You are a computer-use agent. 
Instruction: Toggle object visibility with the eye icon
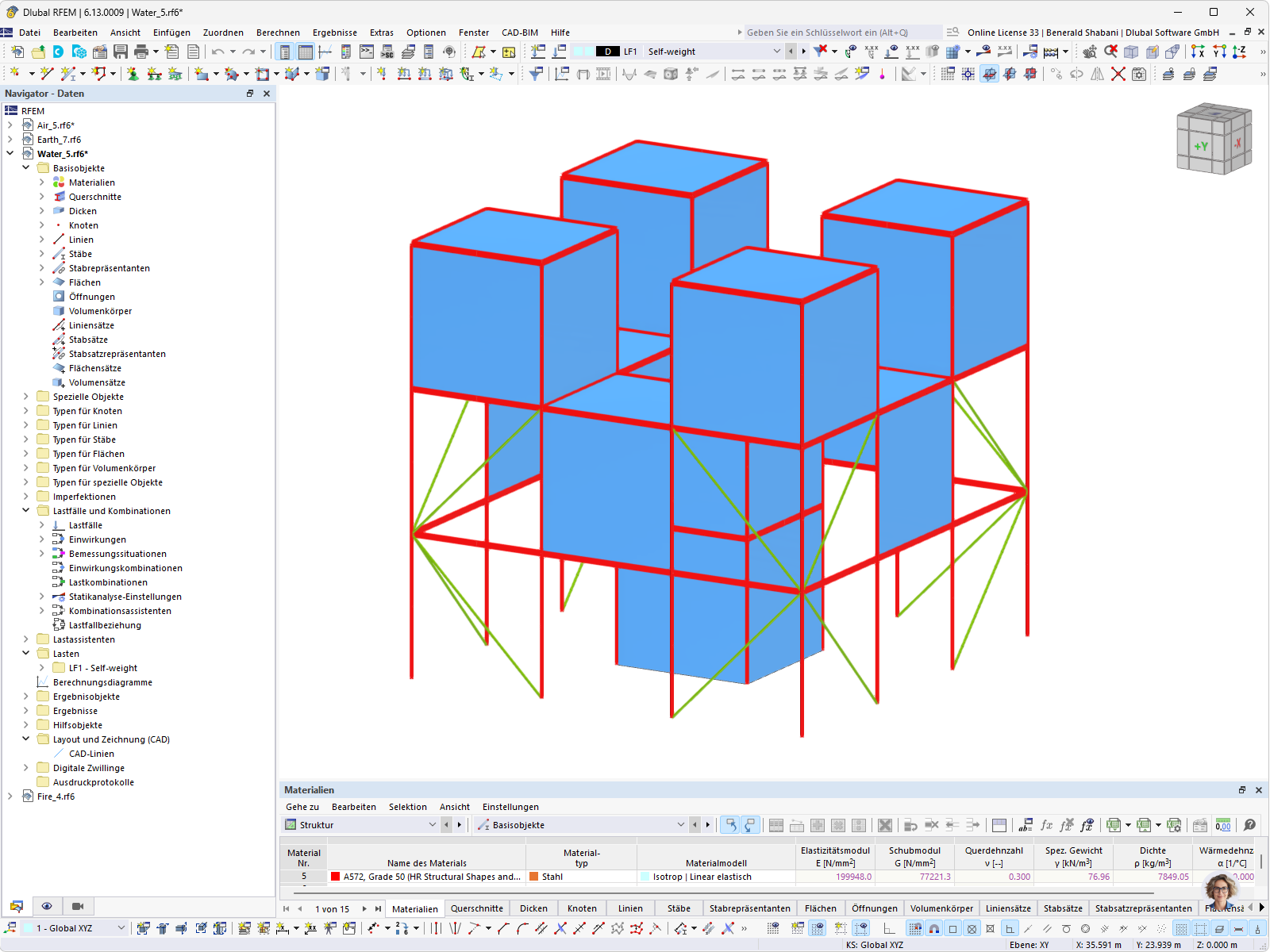tap(47, 906)
